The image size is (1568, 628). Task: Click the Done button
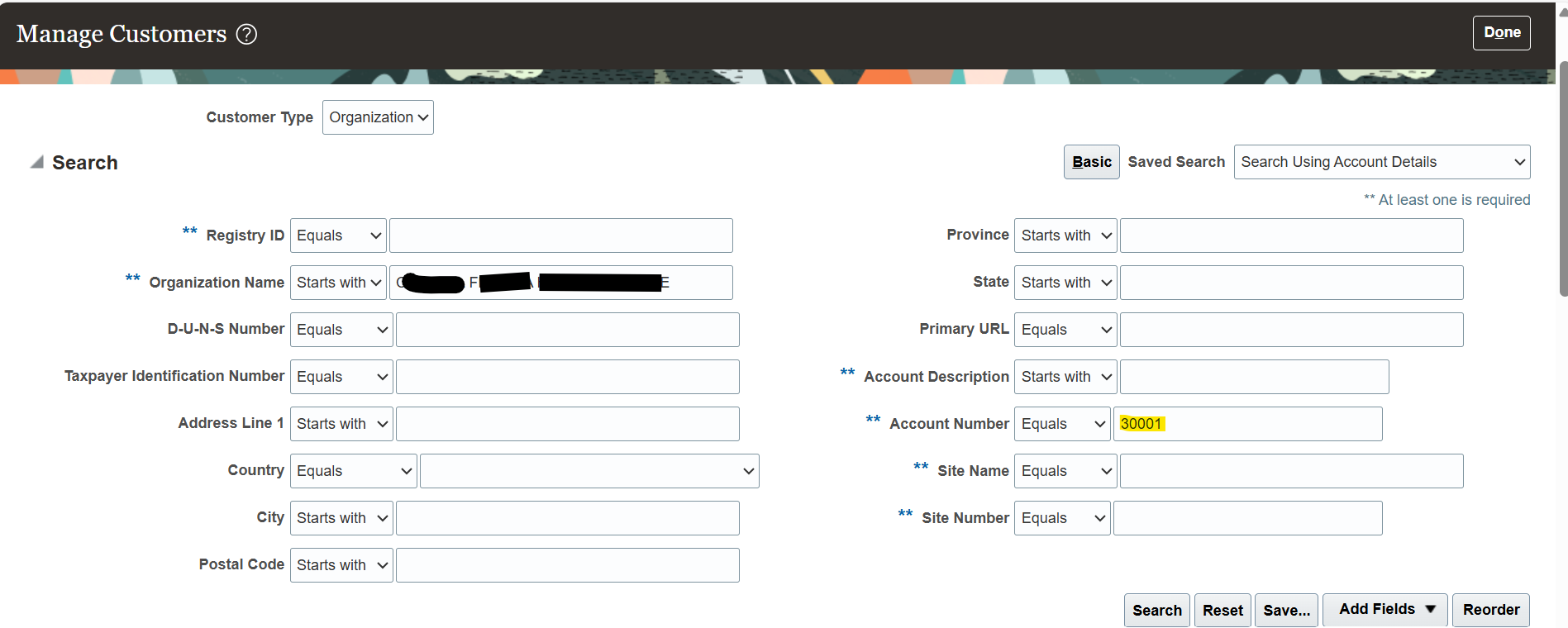(x=1501, y=33)
